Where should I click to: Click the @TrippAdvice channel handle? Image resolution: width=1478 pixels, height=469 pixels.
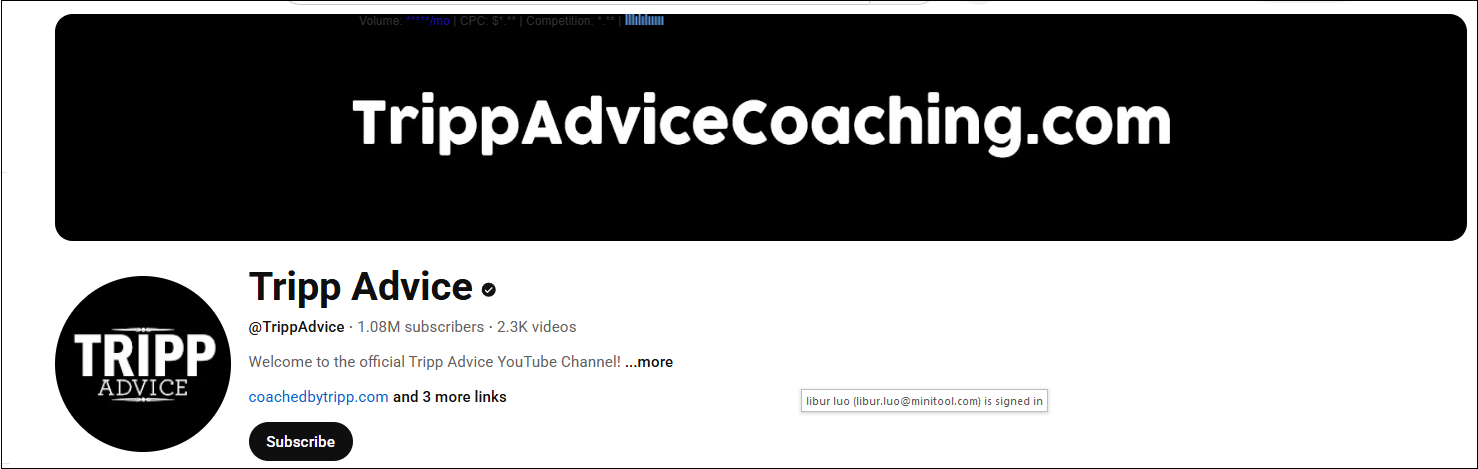[x=296, y=327]
